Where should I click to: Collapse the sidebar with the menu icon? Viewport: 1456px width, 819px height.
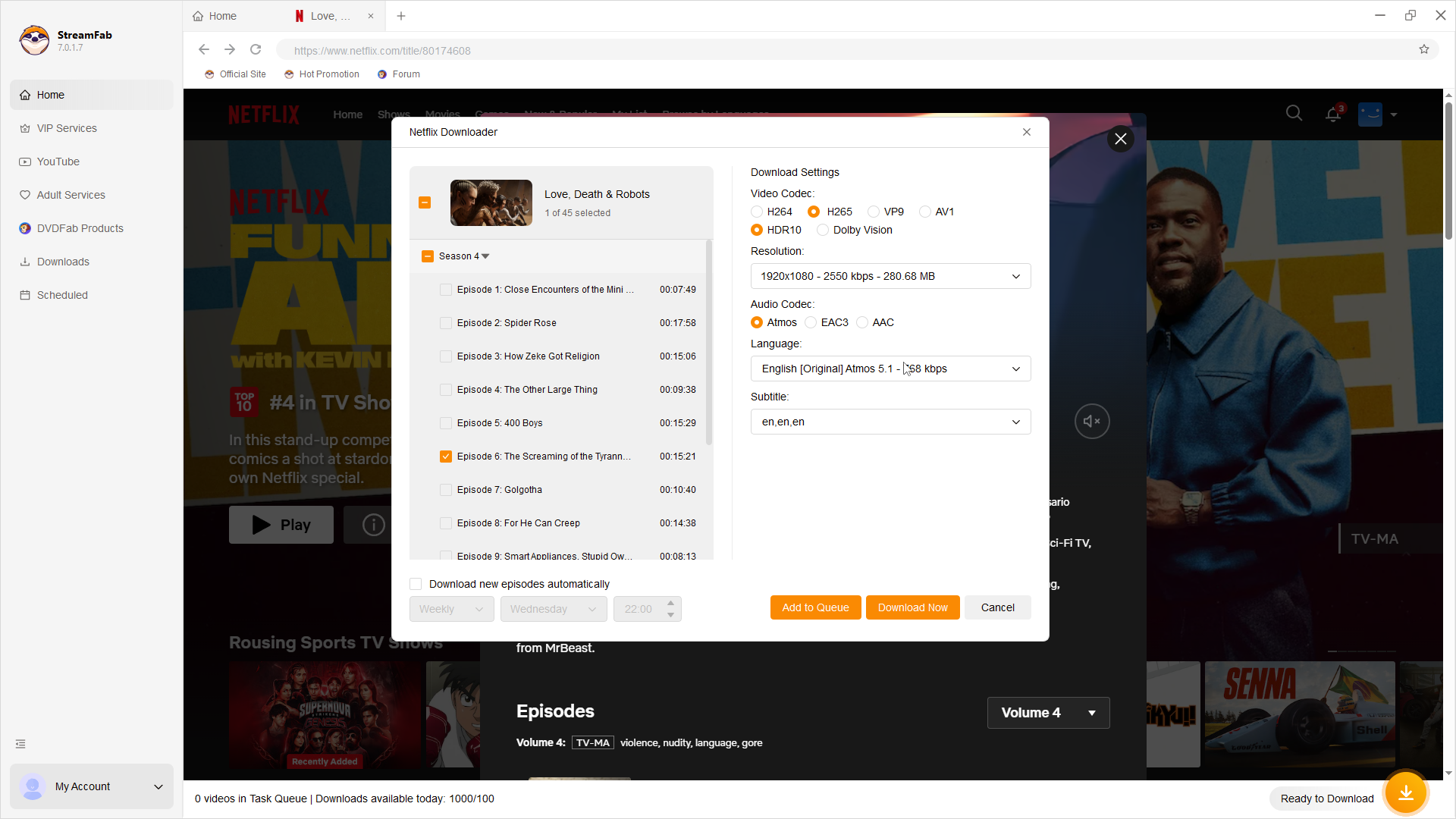click(20, 744)
